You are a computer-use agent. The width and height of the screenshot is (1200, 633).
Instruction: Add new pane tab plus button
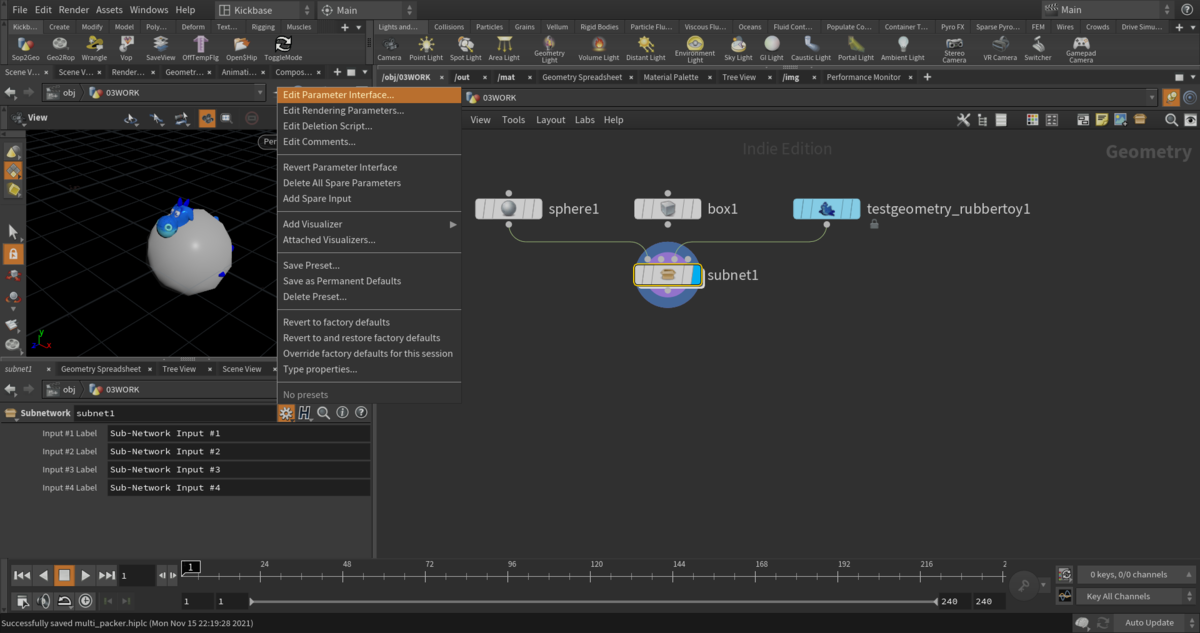pyautogui.click(x=927, y=77)
